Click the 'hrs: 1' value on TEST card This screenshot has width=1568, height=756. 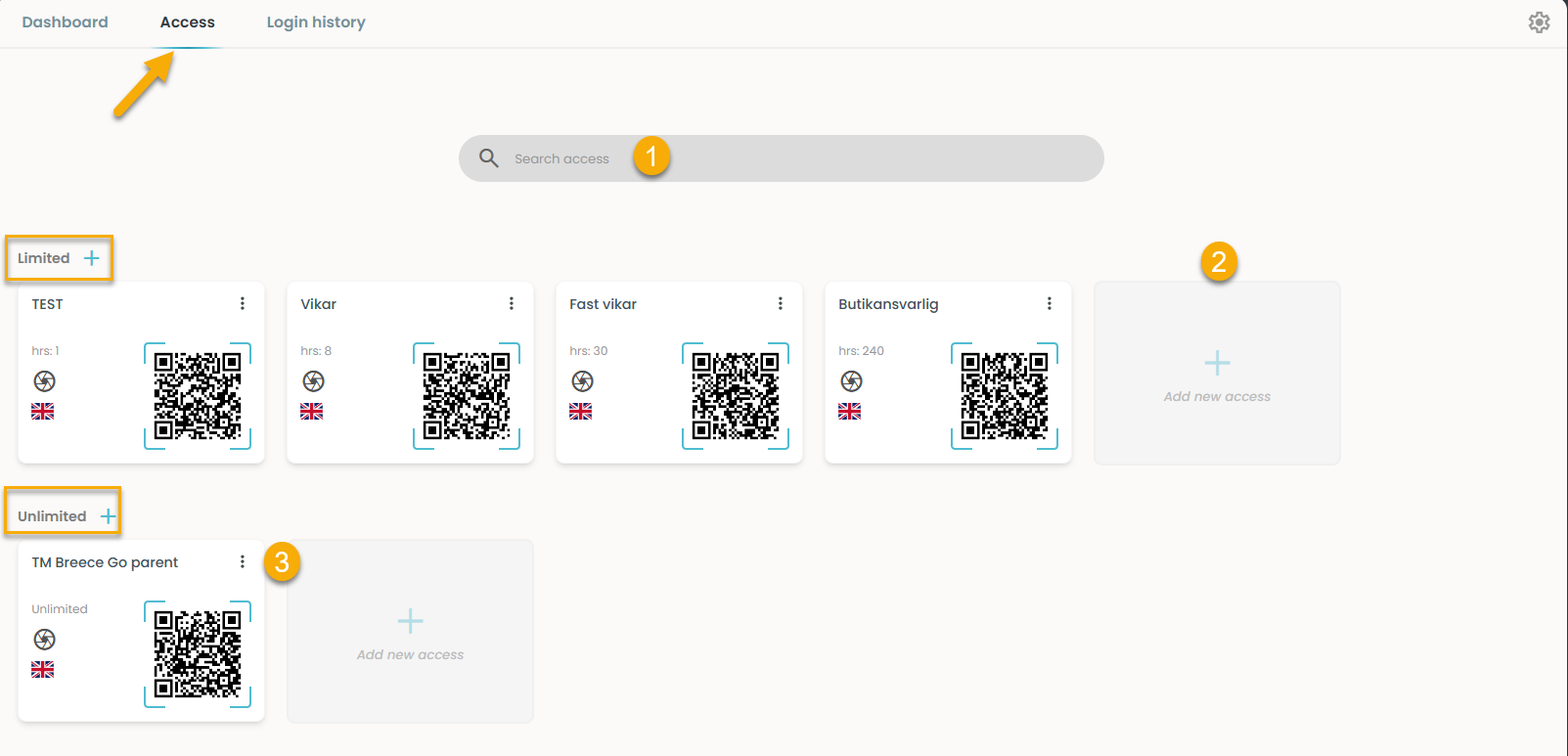tap(45, 351)
